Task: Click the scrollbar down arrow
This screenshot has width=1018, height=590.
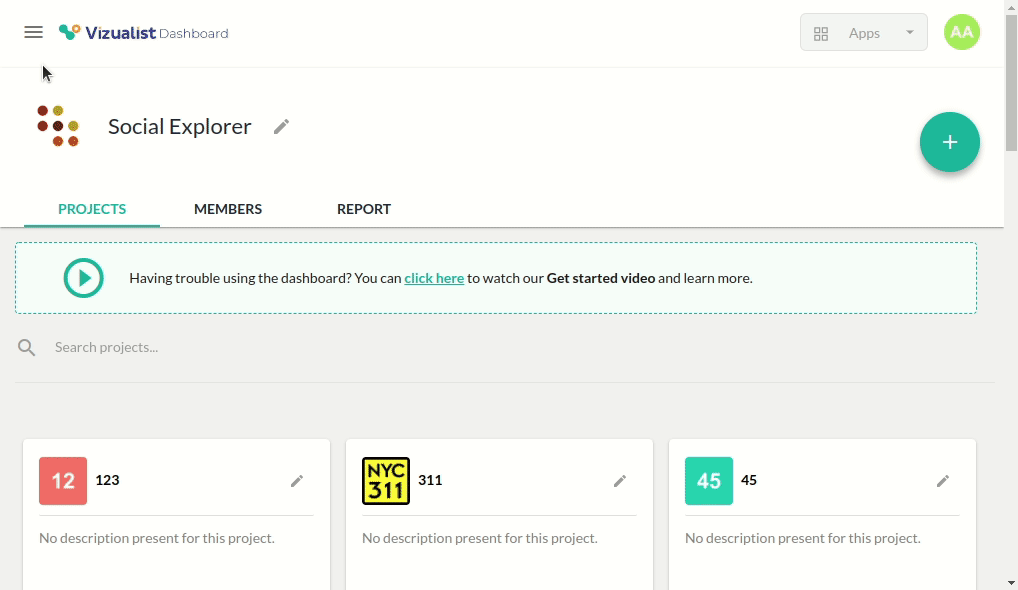Action: [x=1010, y=582]
